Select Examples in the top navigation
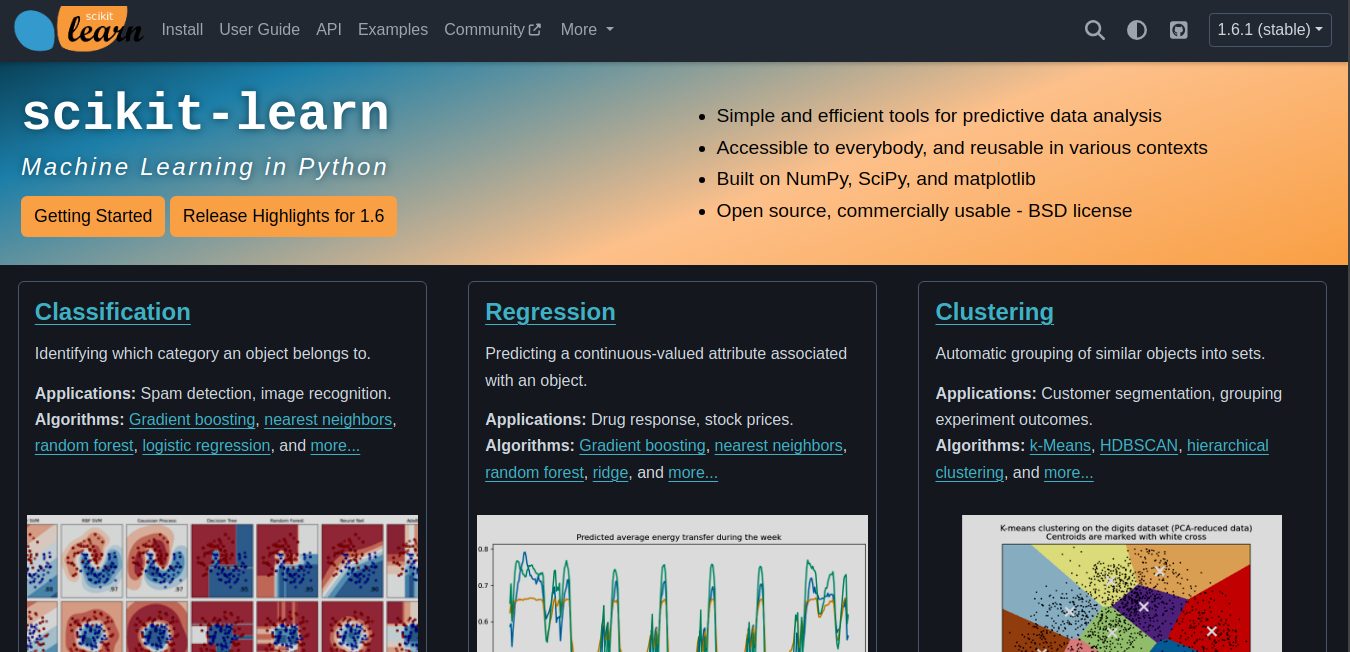This screenshot has height=652, width=1350. (x=393, y=30)
